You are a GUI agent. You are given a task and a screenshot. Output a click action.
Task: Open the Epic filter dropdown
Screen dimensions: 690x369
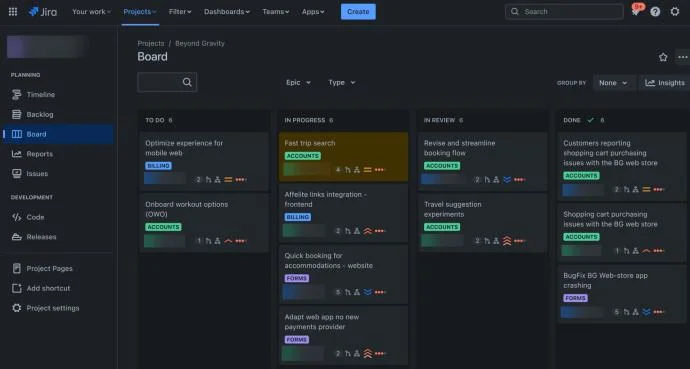click(x=298, y=83)
